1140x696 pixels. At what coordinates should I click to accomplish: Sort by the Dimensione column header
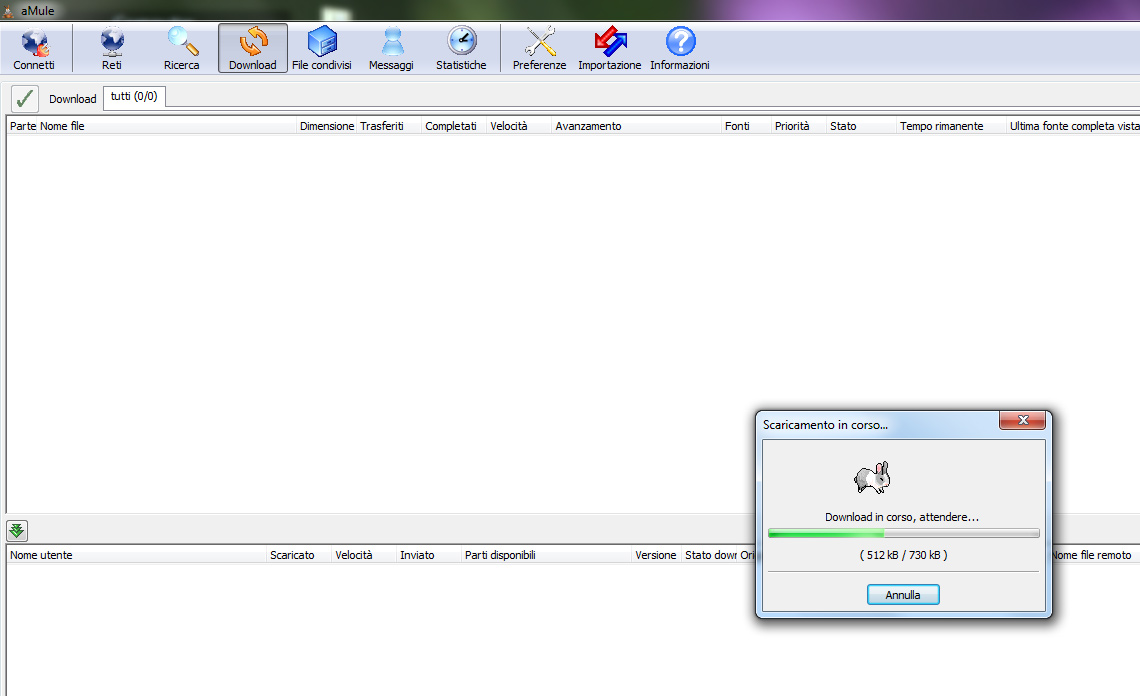pos(326,126)
